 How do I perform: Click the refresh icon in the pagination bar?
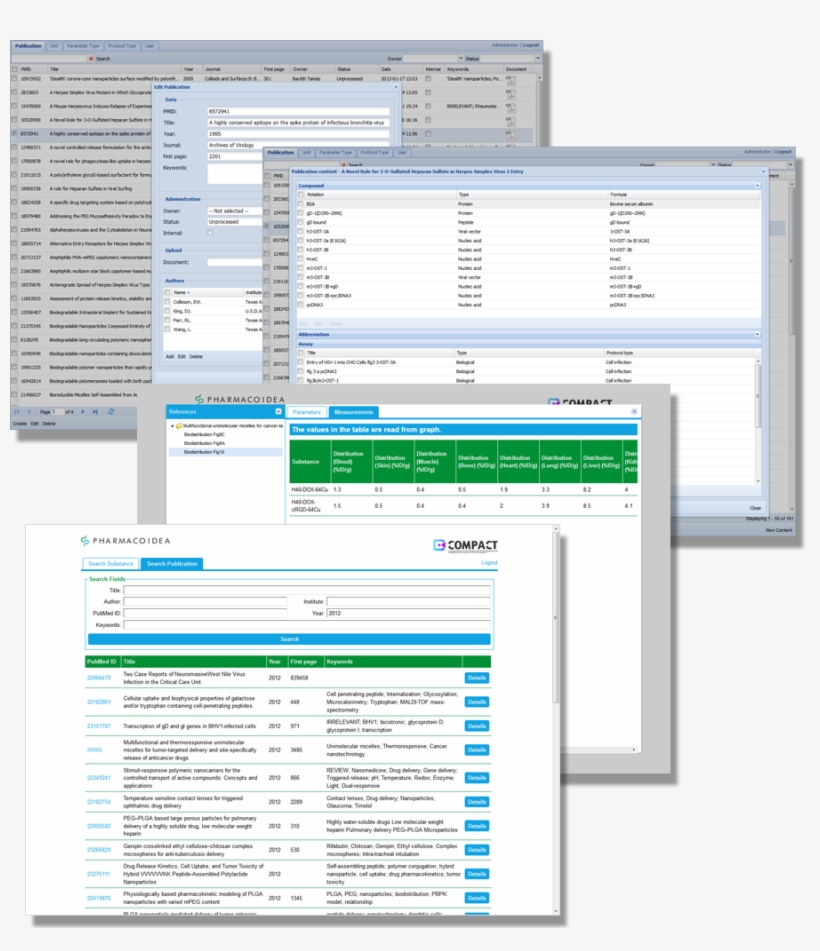(x=111, y=413)
